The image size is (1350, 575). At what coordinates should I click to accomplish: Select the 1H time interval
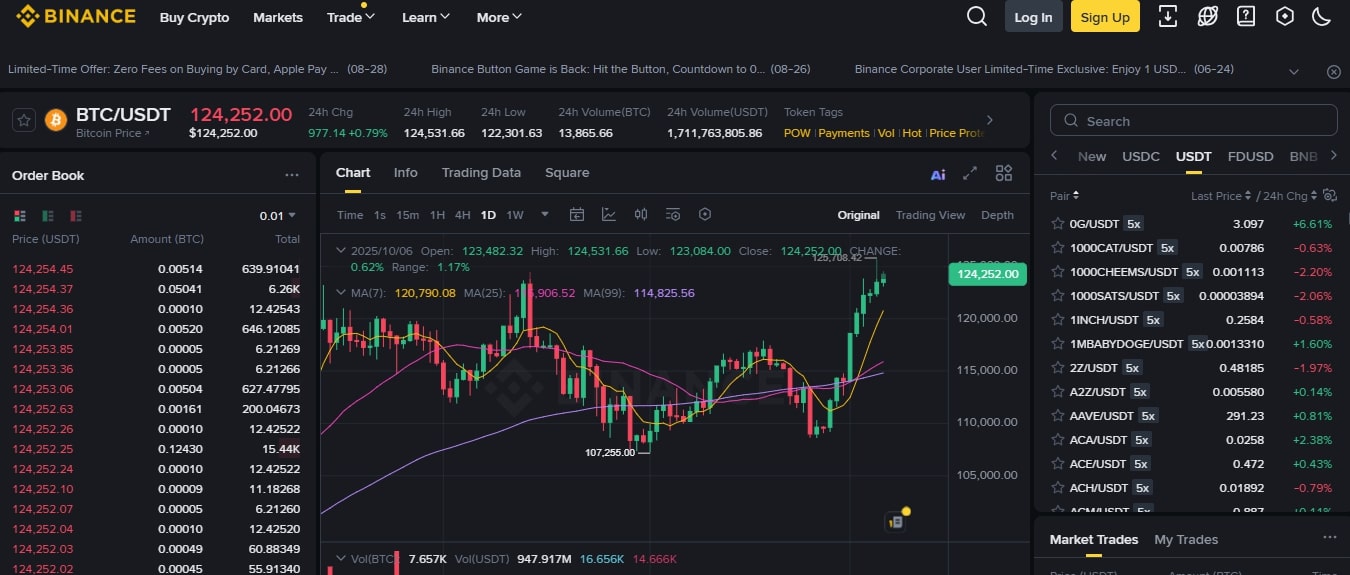click(437, 215)
